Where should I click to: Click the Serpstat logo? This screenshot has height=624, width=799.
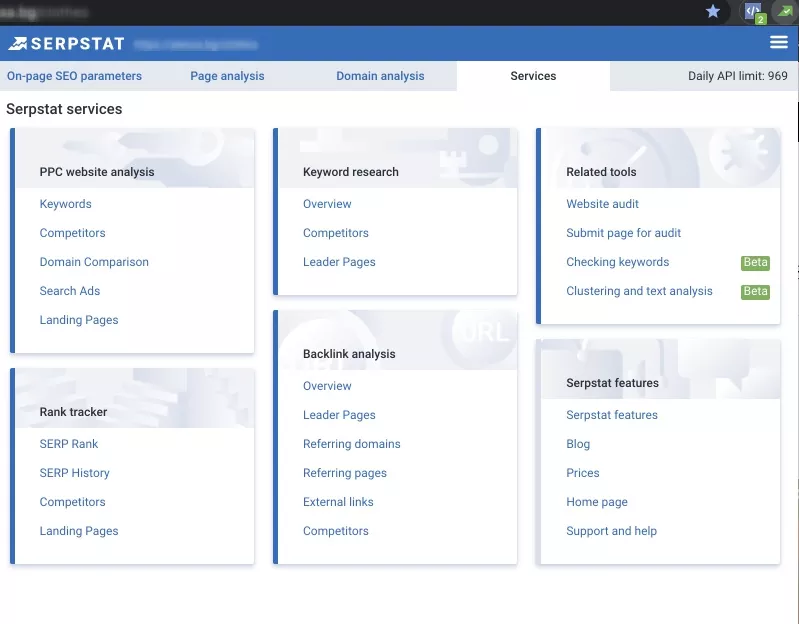66,44
